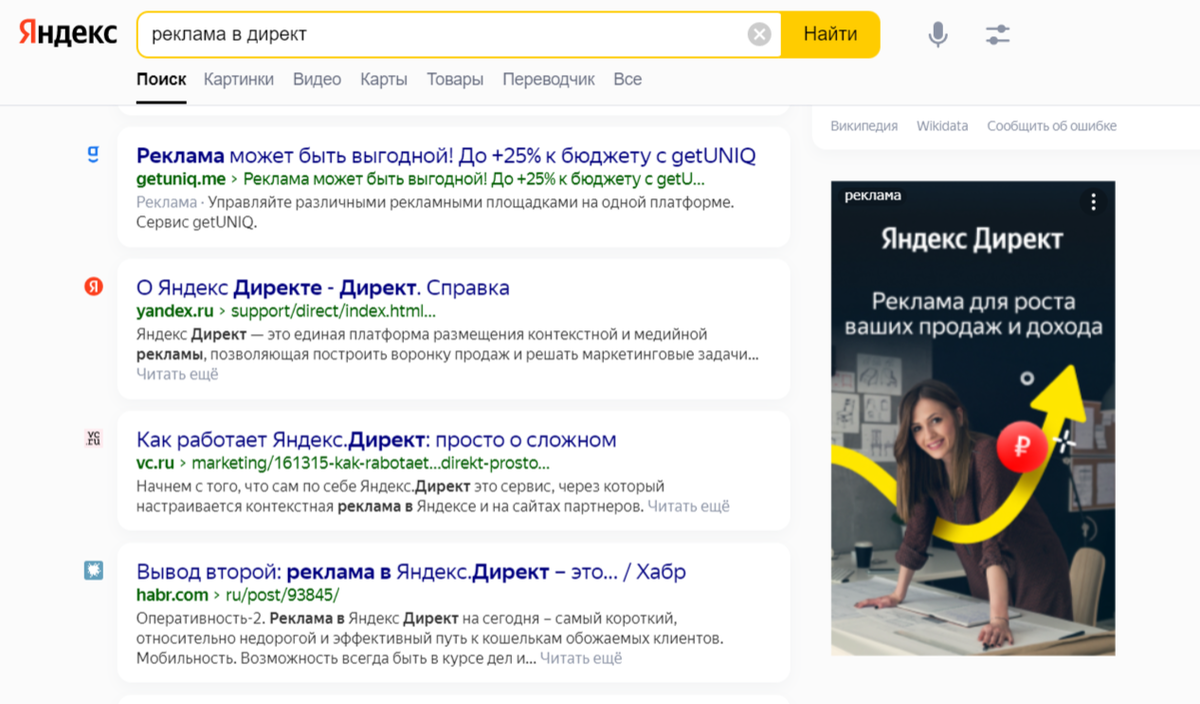The height and width of the screenshot is (704, 1200).
Task: Open the Карты tab
Action: point(384,79)
